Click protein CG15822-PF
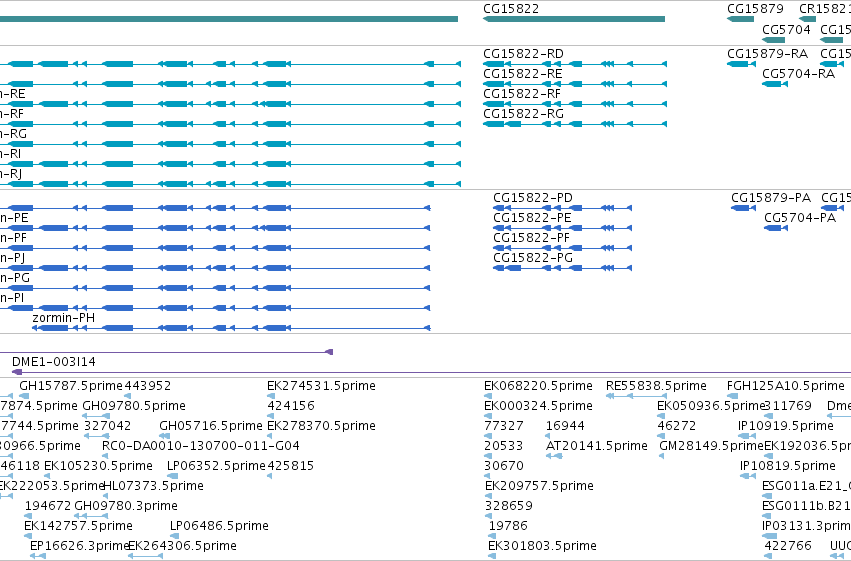This screenshot has width=851, height=561. pyautogui.click(x=531, y=238)
